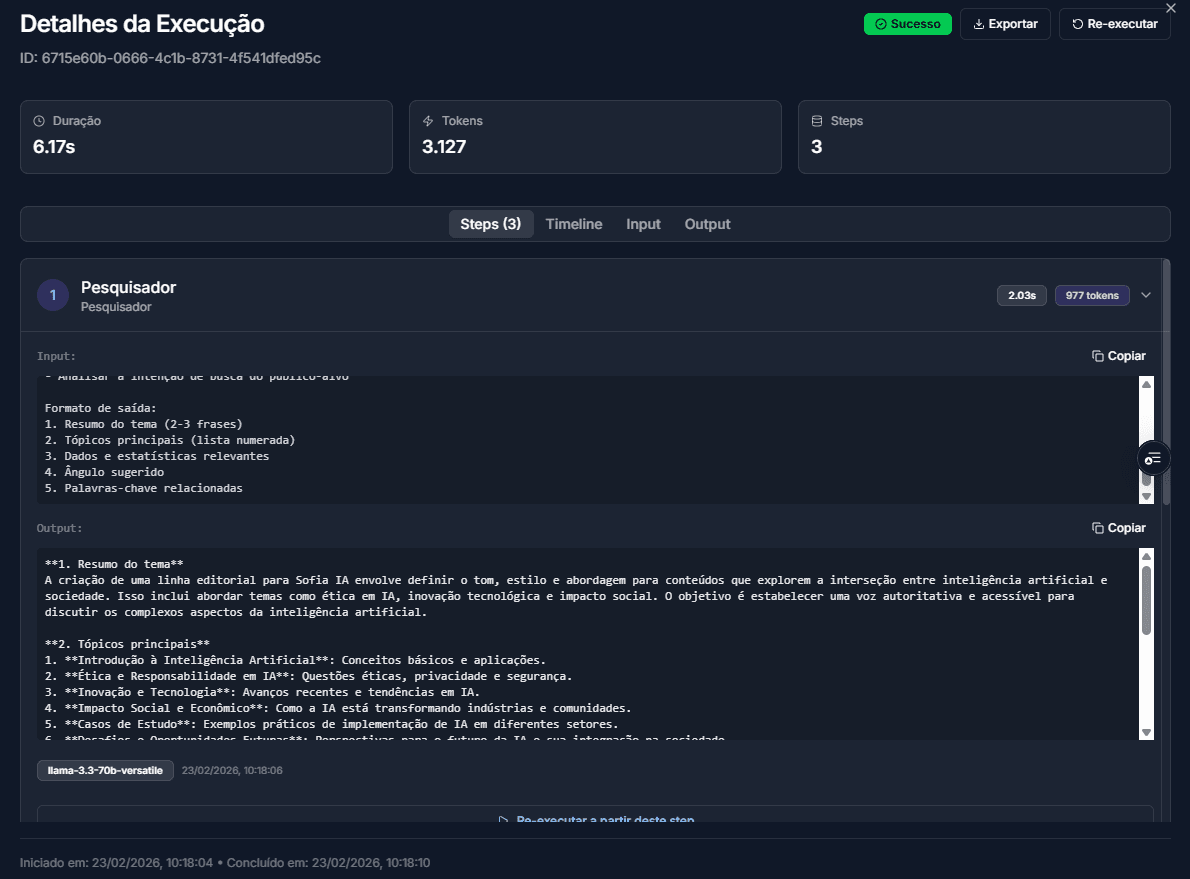The width and height of the screenshot is (1190, 879).
Task: Click Re-executar a partir deste step
Action: point(595,820)
